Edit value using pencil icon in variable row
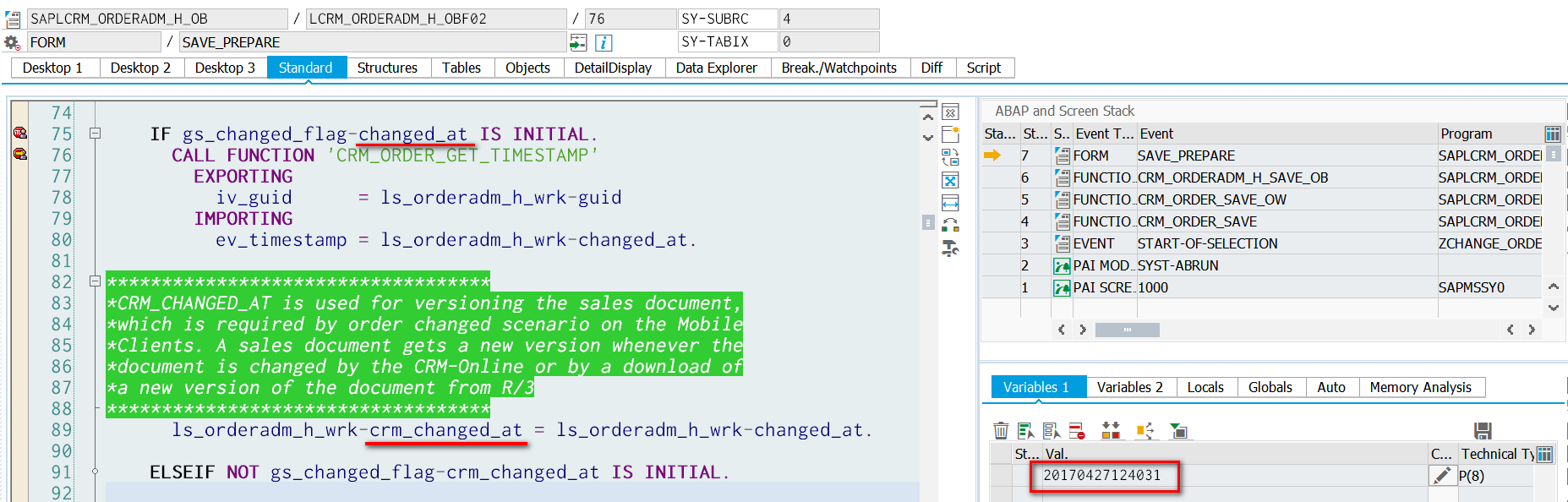Image resolution: width=1568 pixels, height=502 pixels. [x=1441, y=476]
